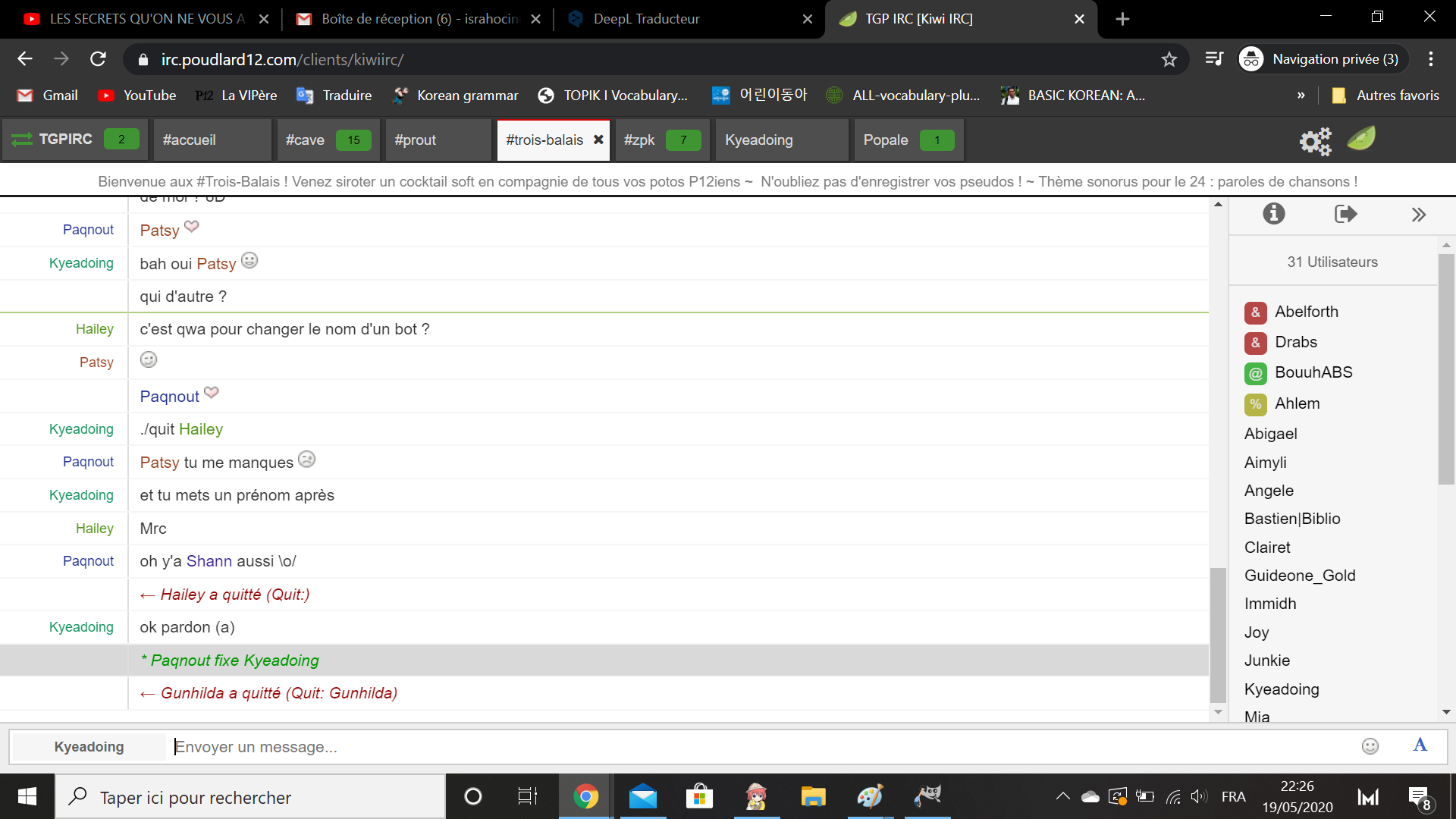1456x819 pixels.
Task: Switch to the #cave channel tab
Action: [x=306, y=140]
